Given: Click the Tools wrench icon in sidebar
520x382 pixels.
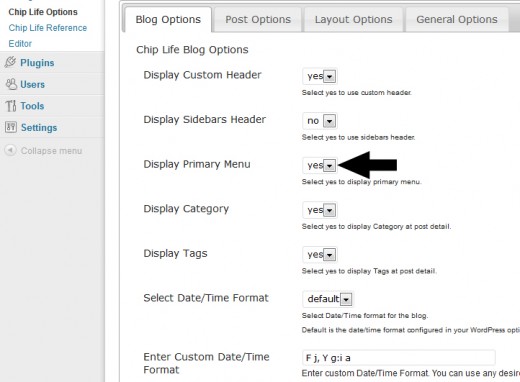Looking at the screenshot, I should [11, 106].
